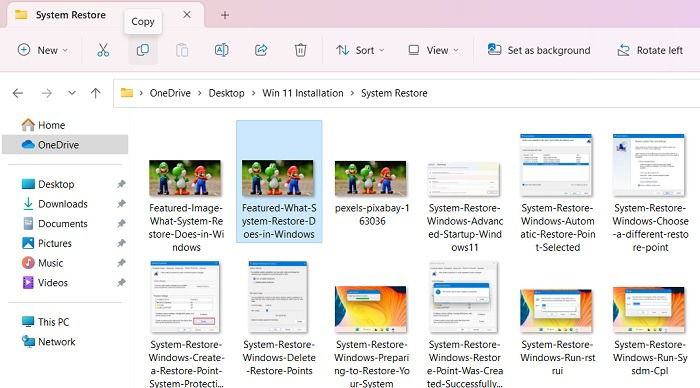
Task: Click the Rename icon
Action: click(x=221, y=50)
